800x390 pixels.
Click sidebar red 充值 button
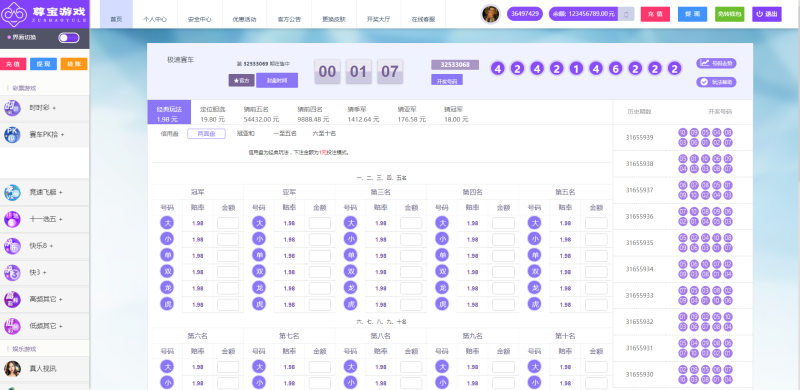pos(13,64)
